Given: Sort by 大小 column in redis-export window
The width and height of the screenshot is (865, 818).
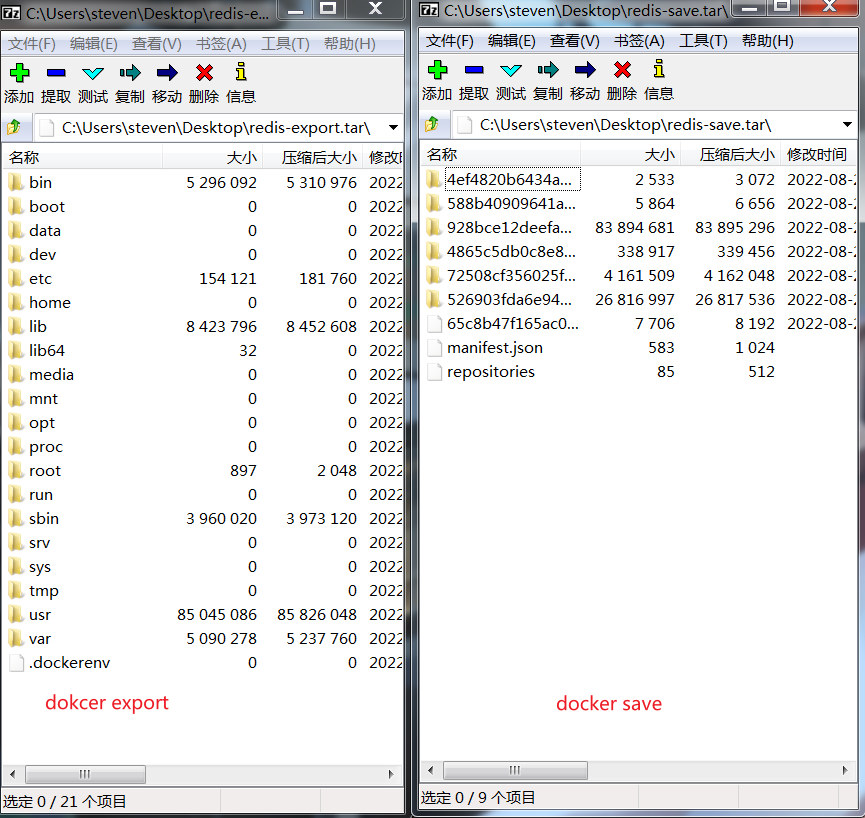Looking at the screenshot, I should tap(212, 158).
